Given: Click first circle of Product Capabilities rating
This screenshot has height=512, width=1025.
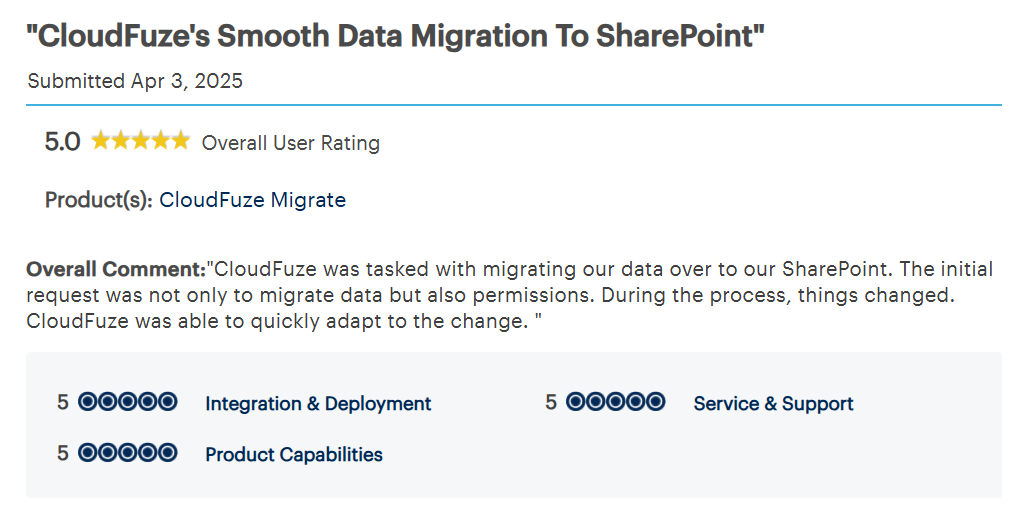Looking at the screenshot, I should click(x=88, y=453).
